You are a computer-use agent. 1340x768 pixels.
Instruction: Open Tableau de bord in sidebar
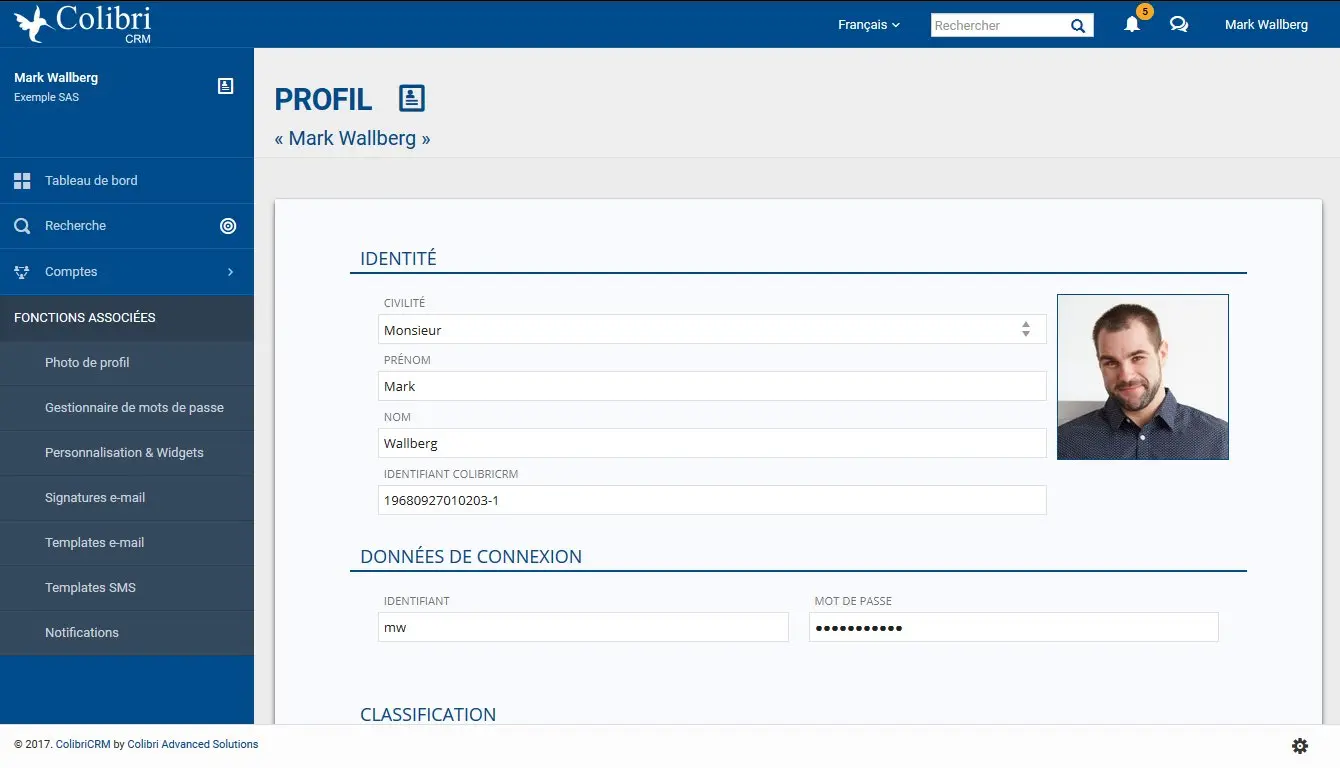pyautogui.click(x=91, y=181)
